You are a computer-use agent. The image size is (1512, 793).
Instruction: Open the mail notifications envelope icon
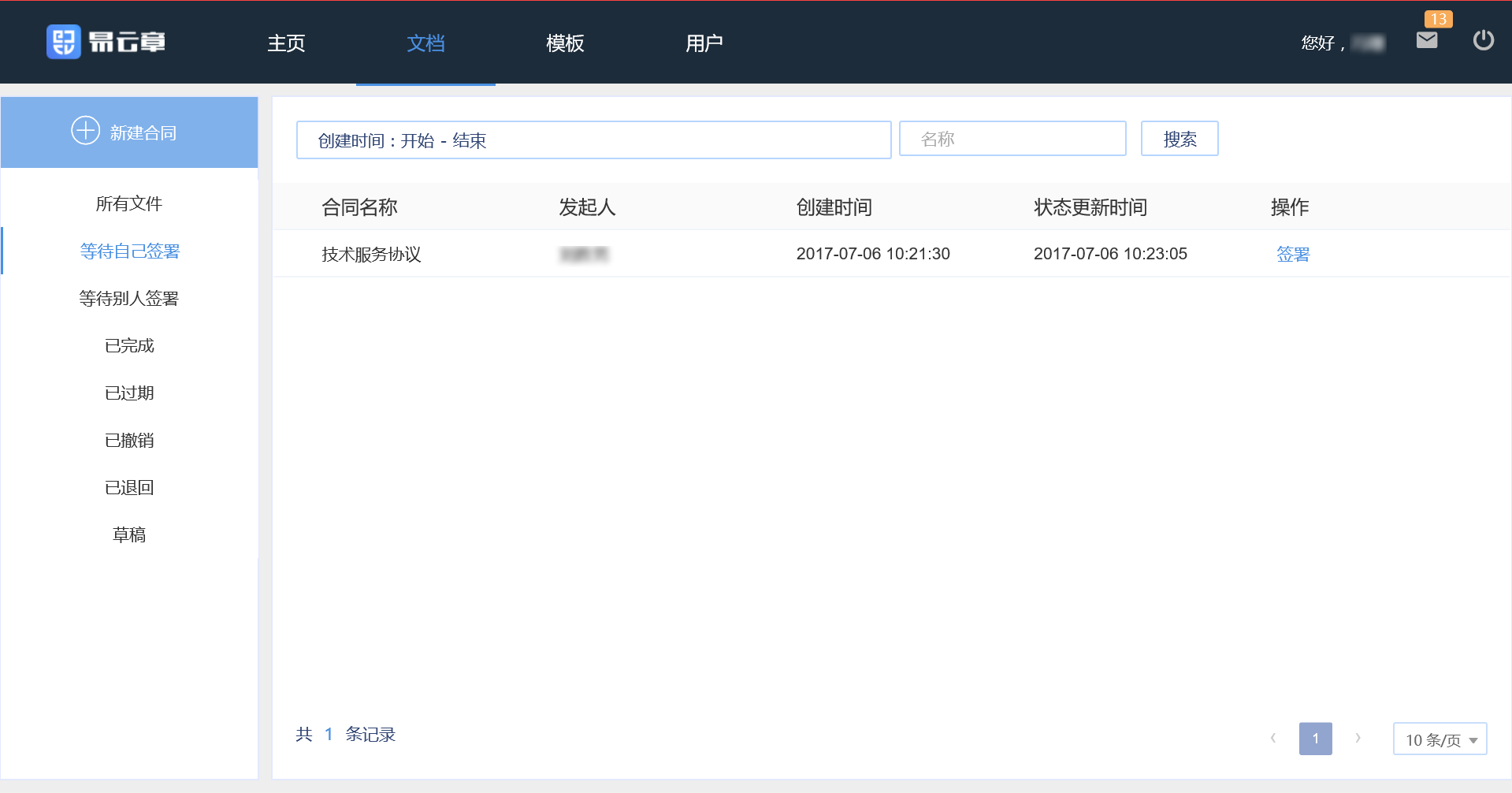point(1426,40)
